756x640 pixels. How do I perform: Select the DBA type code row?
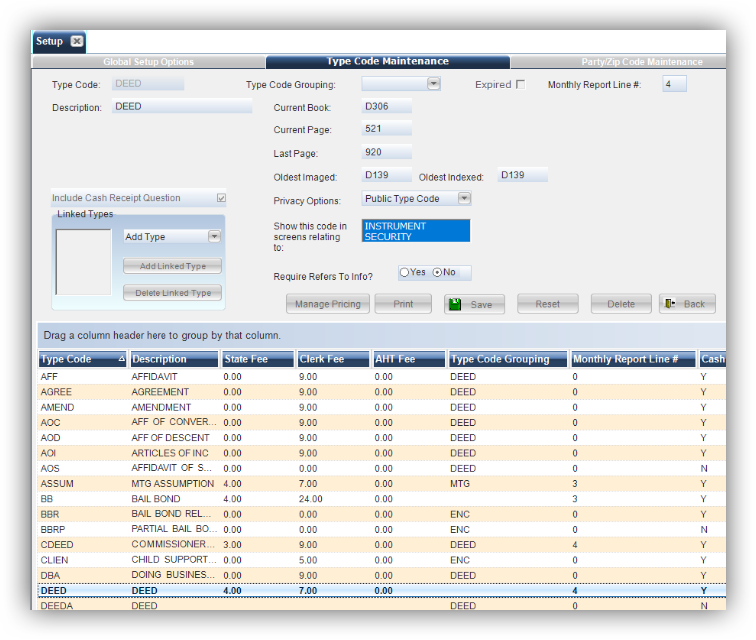[50, 575]
